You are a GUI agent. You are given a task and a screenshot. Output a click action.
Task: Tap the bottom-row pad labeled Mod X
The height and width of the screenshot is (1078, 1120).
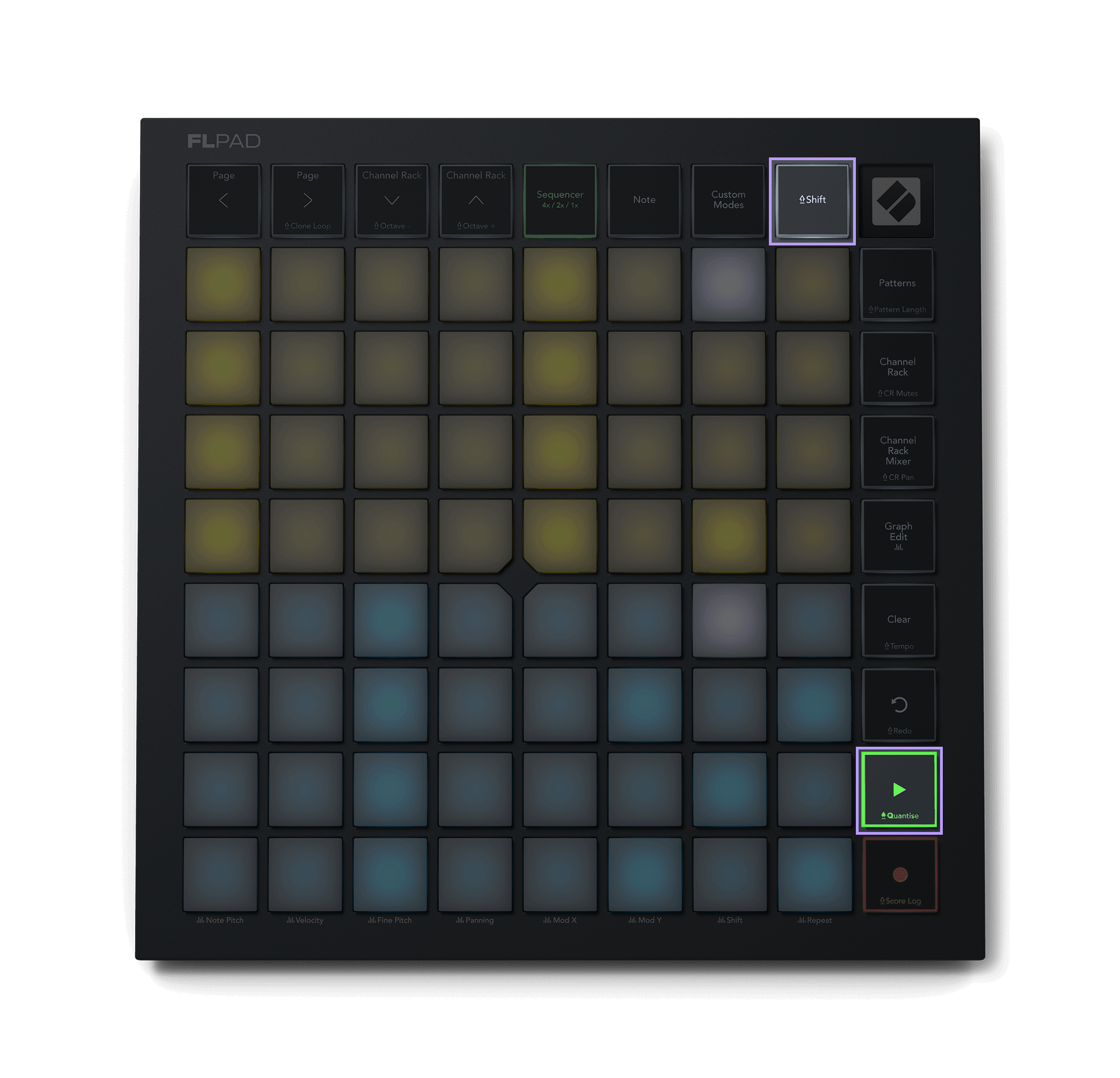coord(560,874)
